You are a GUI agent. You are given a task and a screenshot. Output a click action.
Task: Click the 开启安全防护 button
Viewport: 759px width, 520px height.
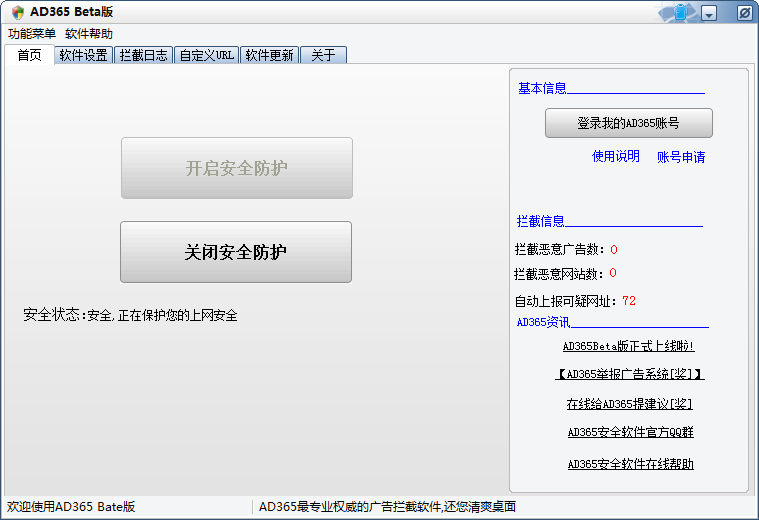(237, 168)
